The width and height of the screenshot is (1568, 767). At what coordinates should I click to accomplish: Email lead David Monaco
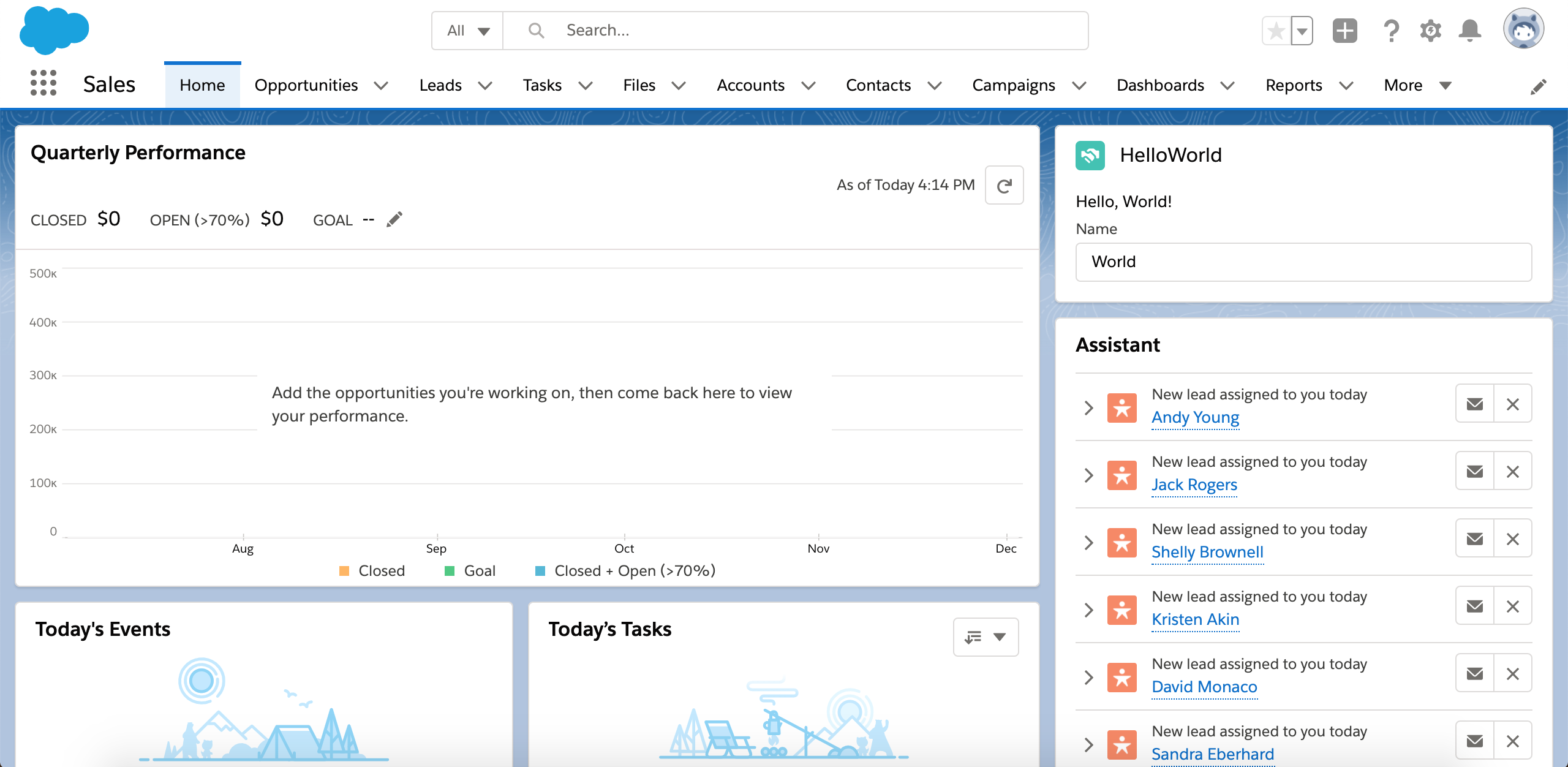coord(1475,673)
